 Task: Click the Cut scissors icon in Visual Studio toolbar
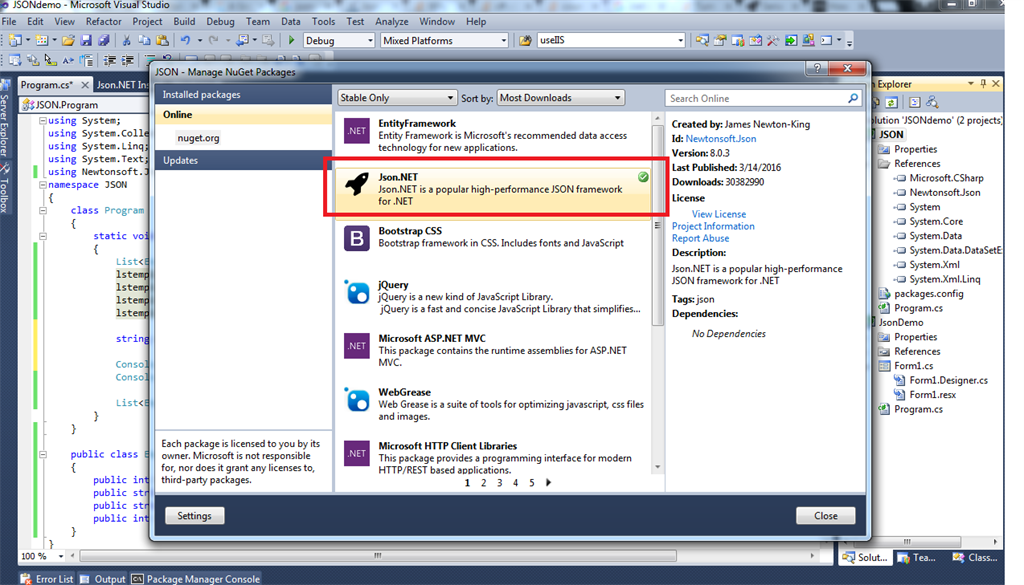127,40
